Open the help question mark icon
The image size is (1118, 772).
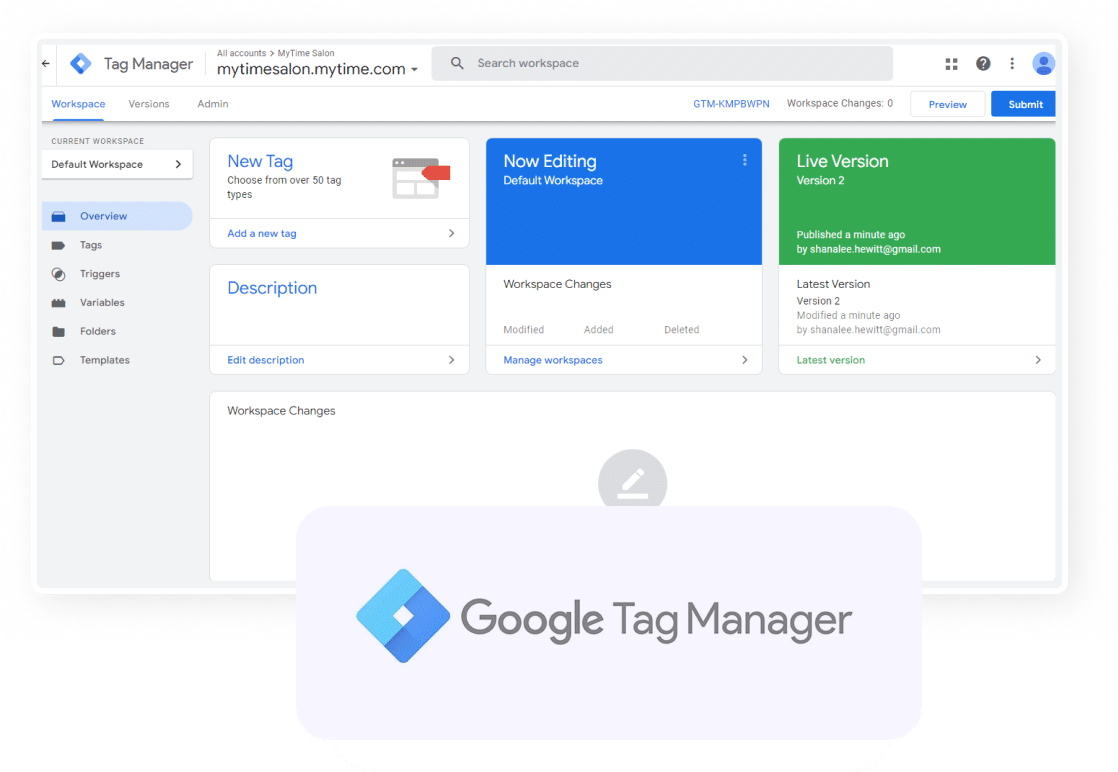coord(983,63)
